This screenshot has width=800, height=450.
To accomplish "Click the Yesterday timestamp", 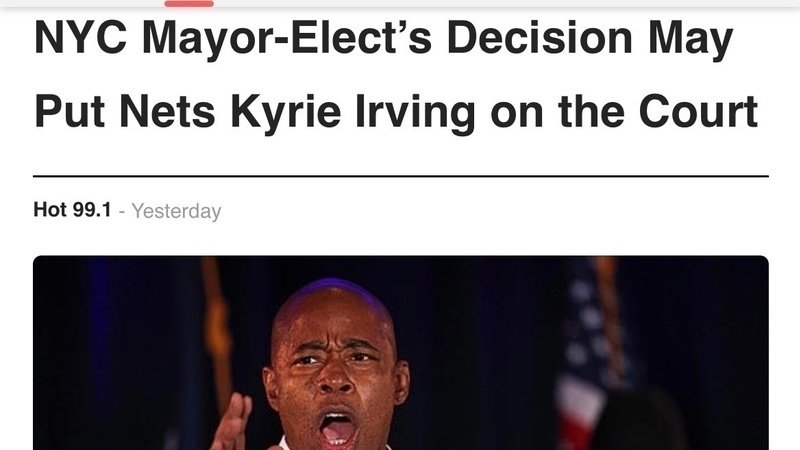I will [x=177, y=211].
